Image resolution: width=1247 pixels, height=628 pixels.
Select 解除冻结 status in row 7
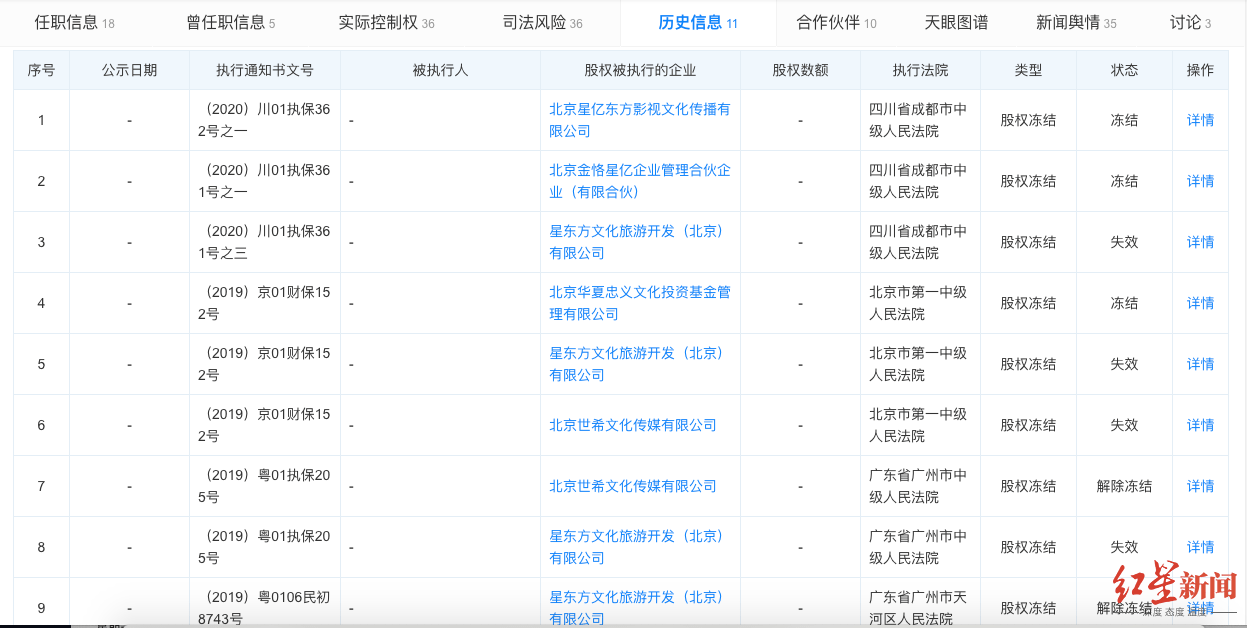click(1124, 486)
